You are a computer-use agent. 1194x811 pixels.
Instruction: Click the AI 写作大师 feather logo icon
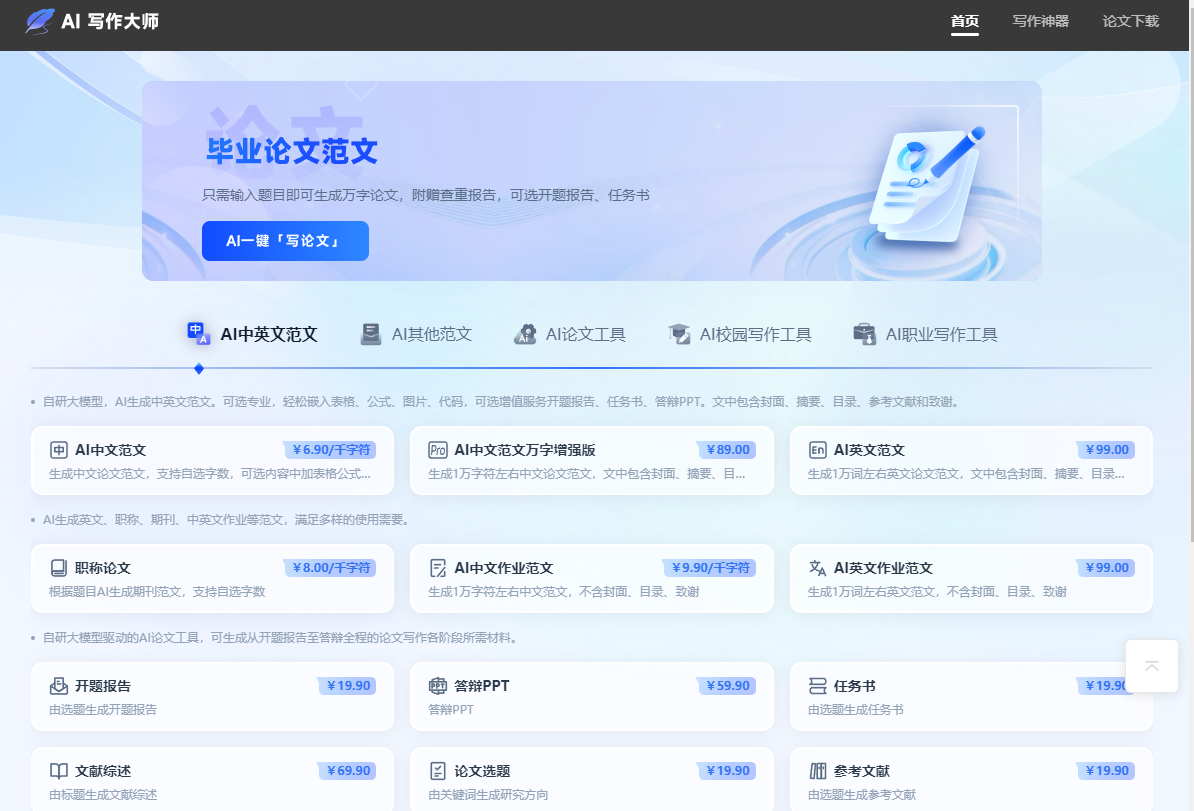tap(40, 21)
